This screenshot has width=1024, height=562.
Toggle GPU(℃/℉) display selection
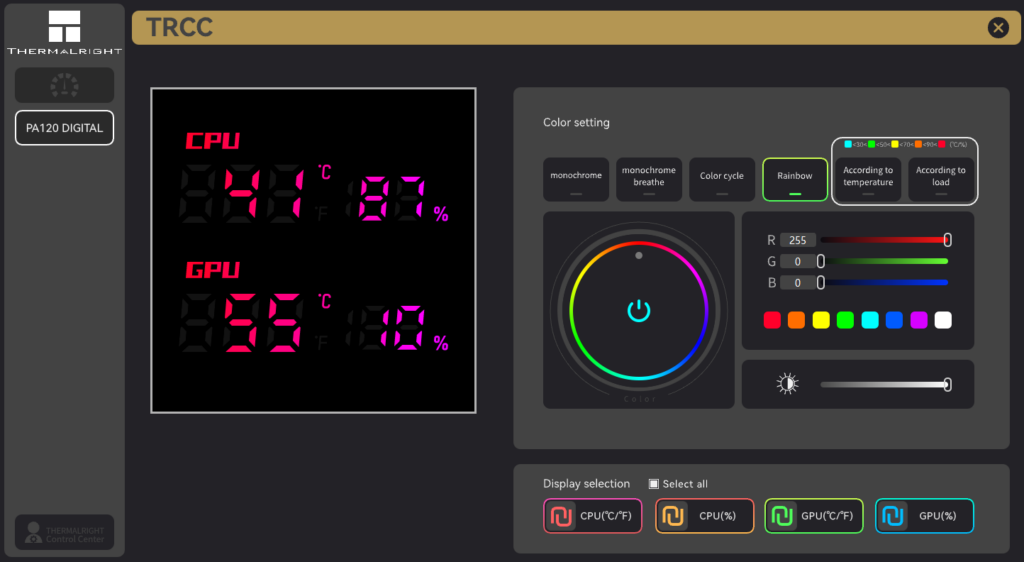[814, 516]
